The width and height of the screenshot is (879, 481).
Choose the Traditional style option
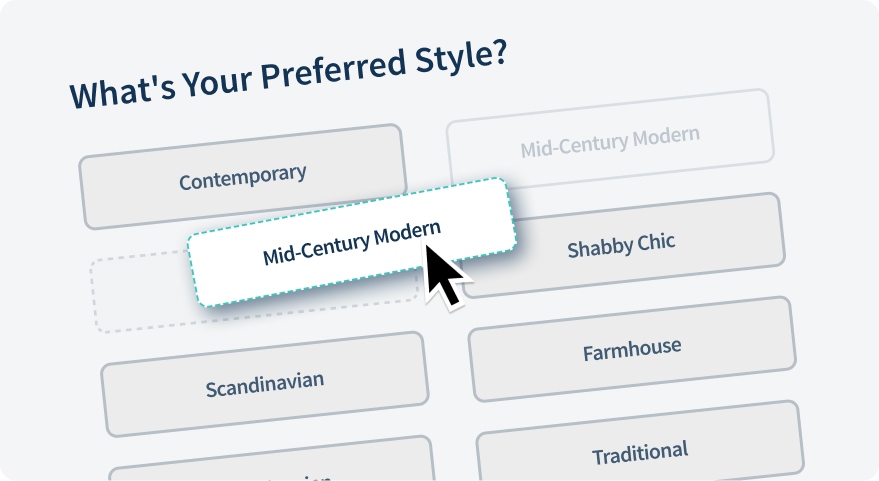(640, 453)
